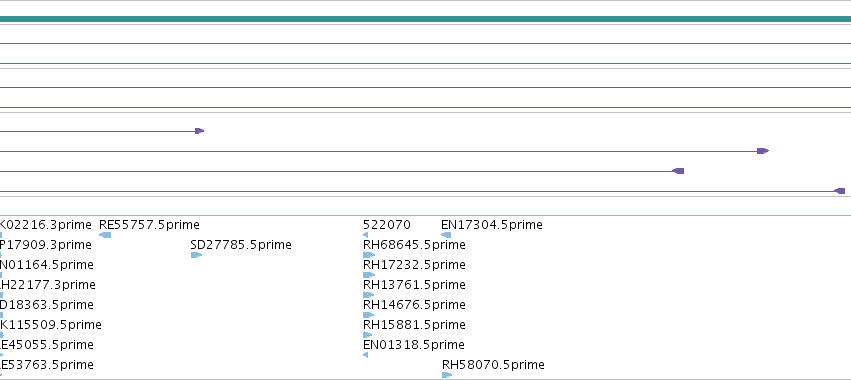This screenshot has width=851, height=380.
Task: Select the left-pointing arrow glyph under RE55757.5prime
Action: coord(105,235)
